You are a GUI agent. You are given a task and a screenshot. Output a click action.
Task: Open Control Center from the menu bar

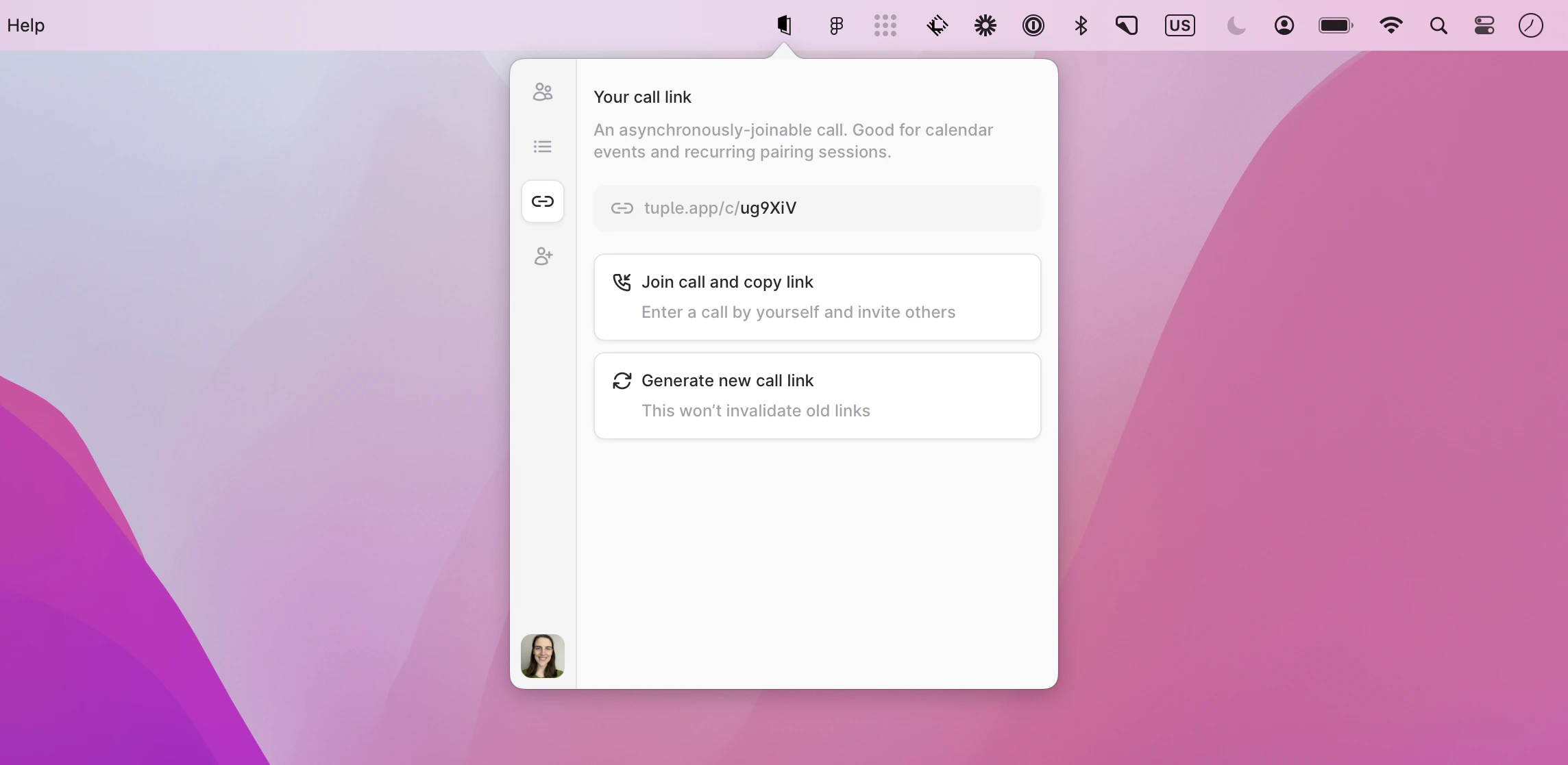click(x=1484, y=25)
